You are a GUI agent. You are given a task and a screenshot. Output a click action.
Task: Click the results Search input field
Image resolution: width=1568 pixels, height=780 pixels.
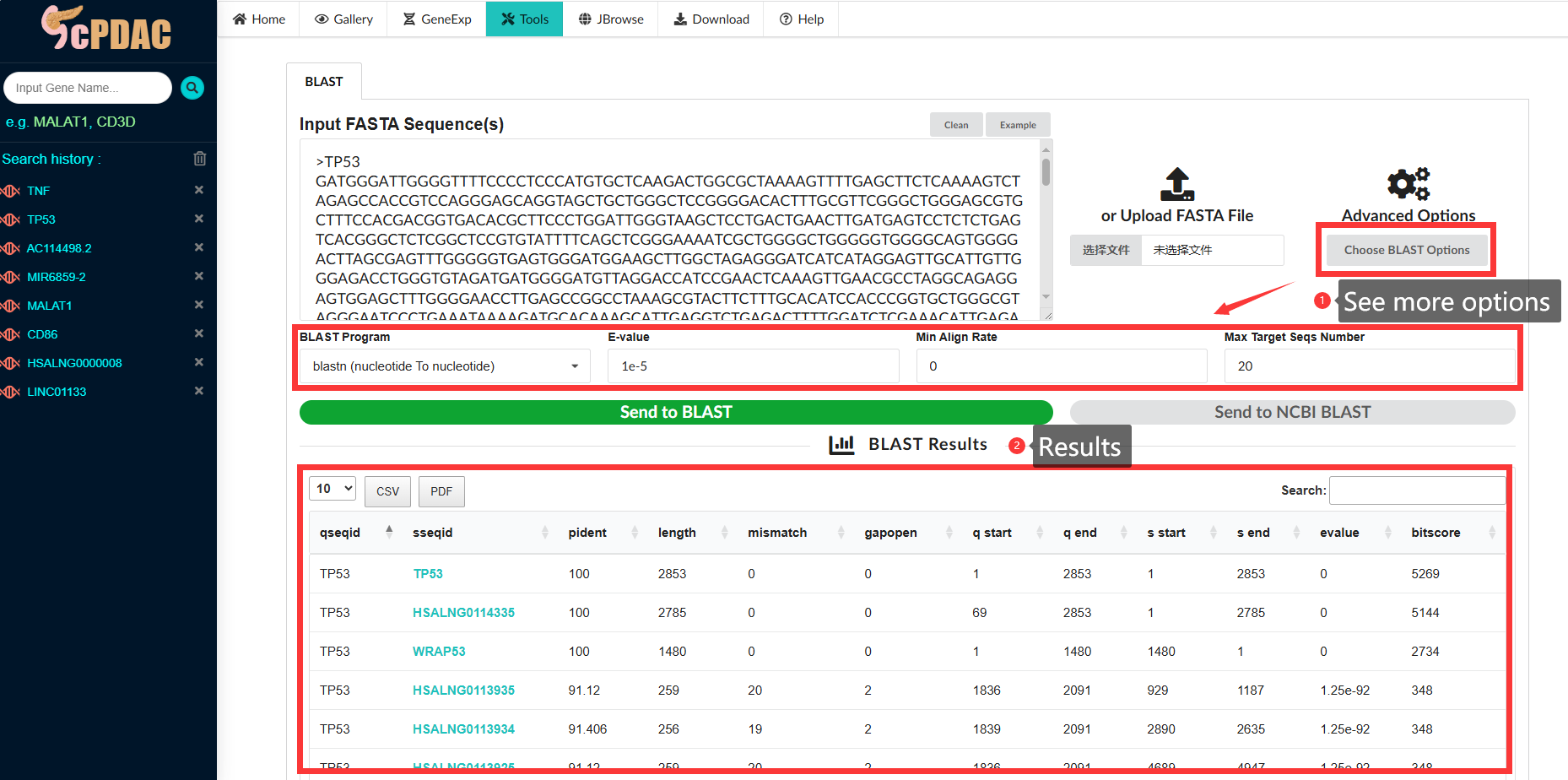pos(1417,490)
